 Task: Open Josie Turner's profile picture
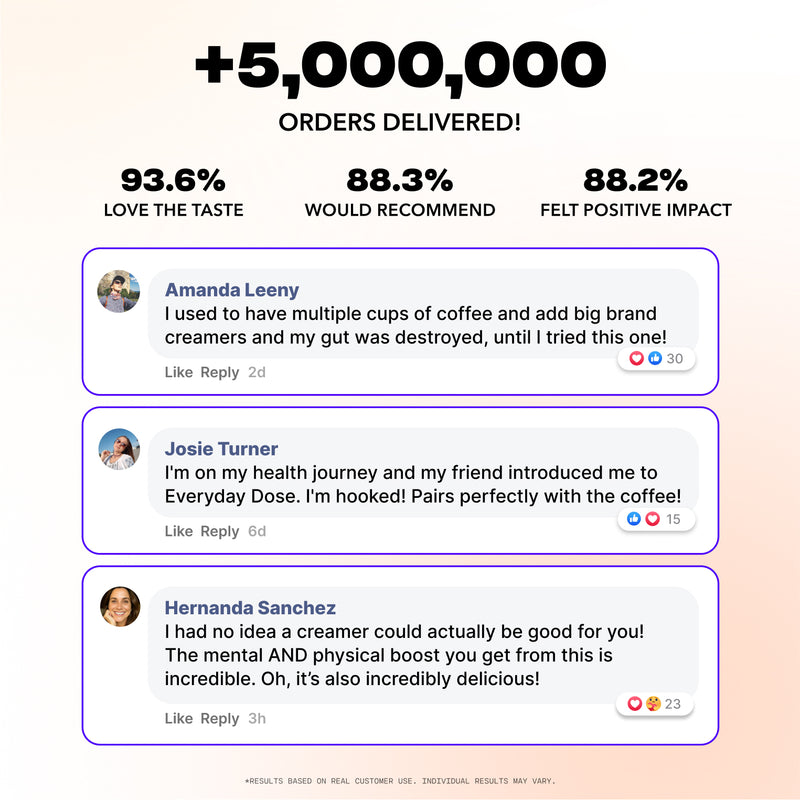119,449
